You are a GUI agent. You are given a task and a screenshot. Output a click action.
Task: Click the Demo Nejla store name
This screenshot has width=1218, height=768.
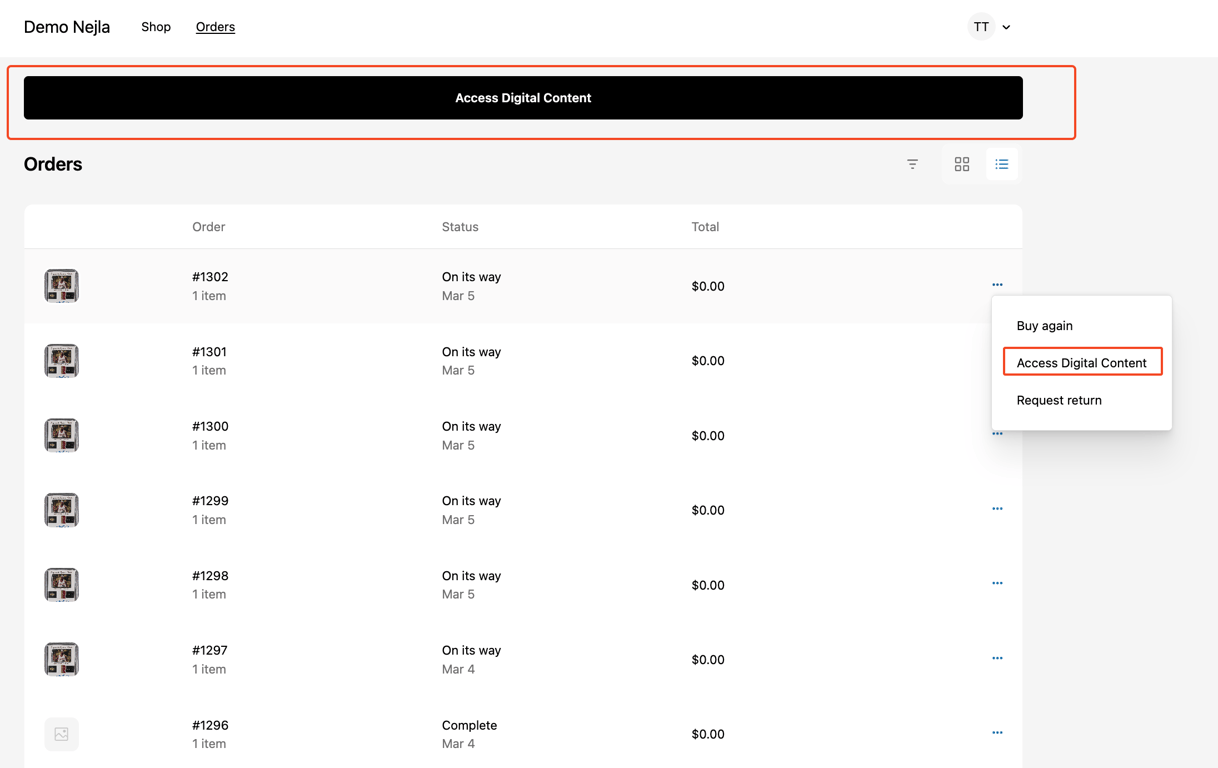67,27
